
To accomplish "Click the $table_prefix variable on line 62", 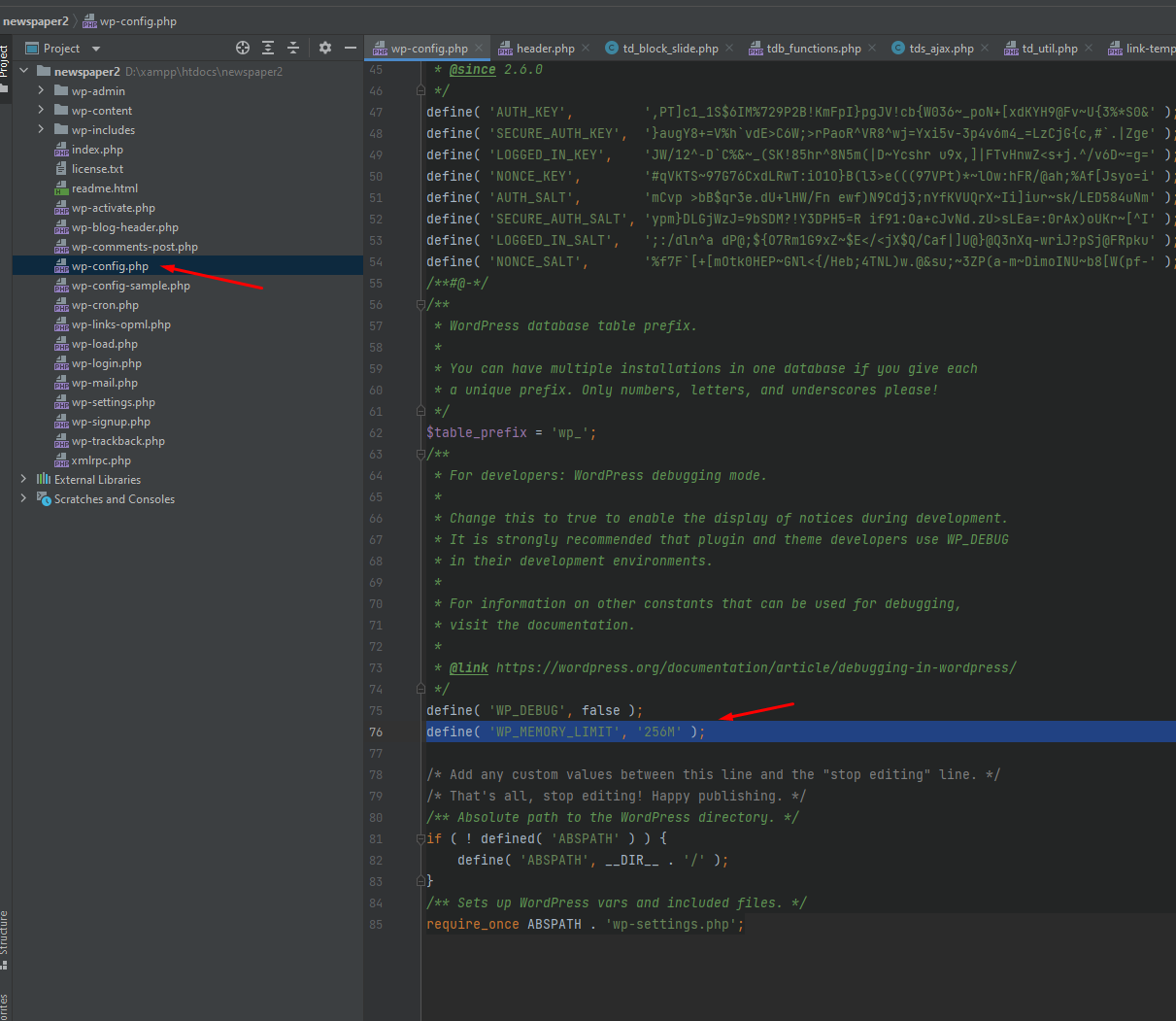I will (477, 432).
